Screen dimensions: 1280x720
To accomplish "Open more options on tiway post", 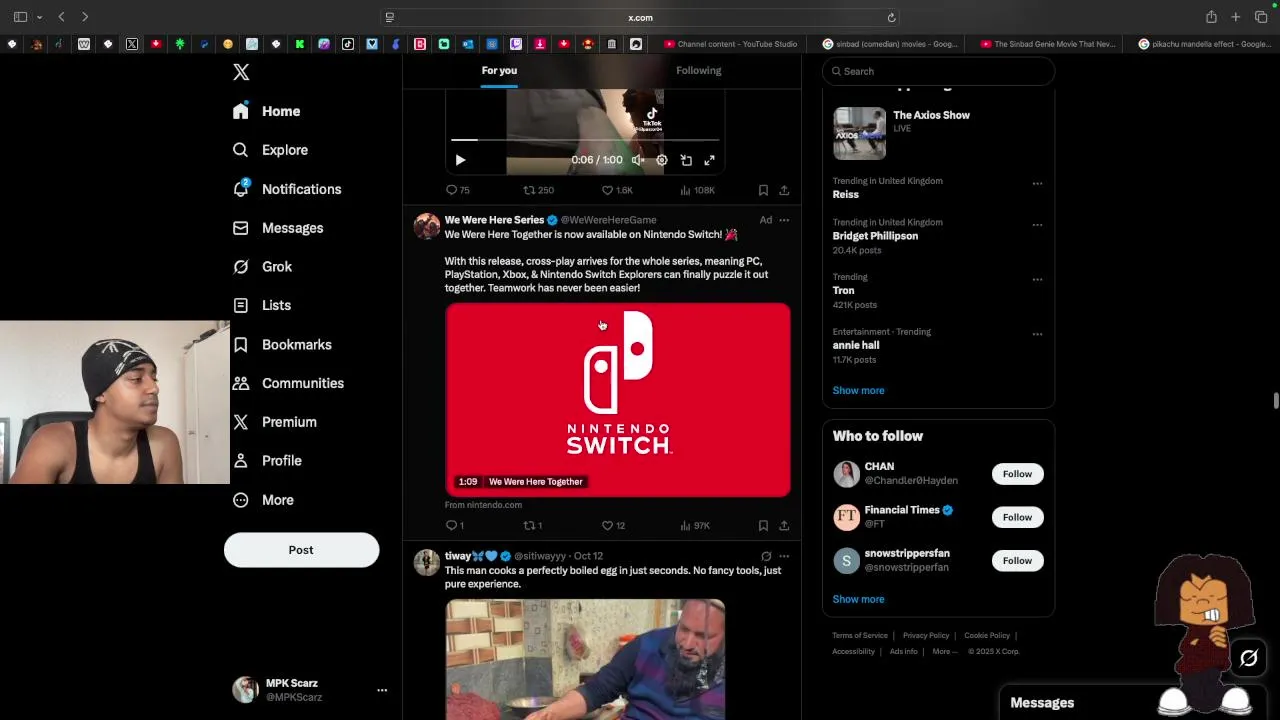I will click(784, 556).
